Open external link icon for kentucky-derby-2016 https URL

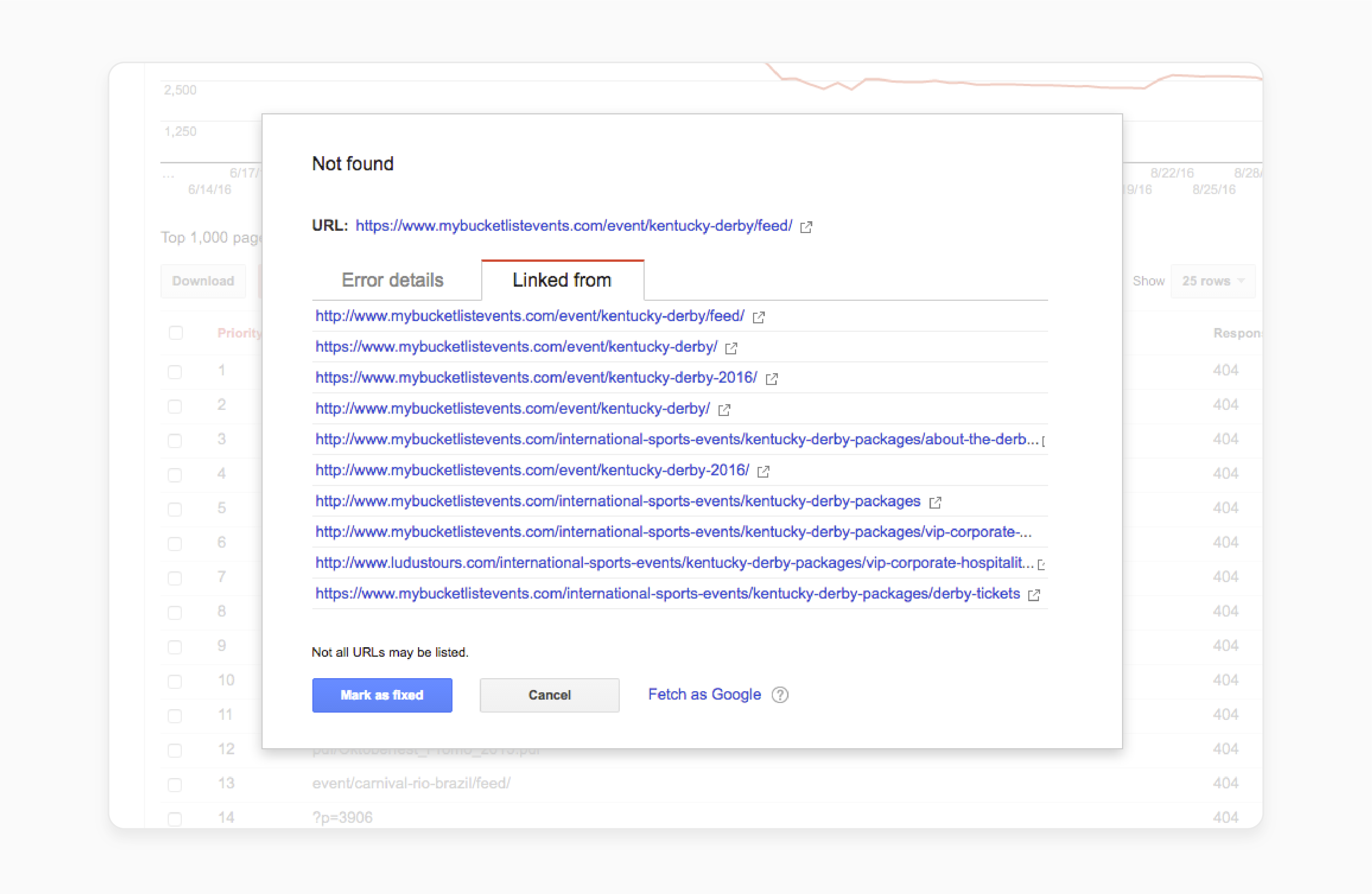tap(771, 379)
